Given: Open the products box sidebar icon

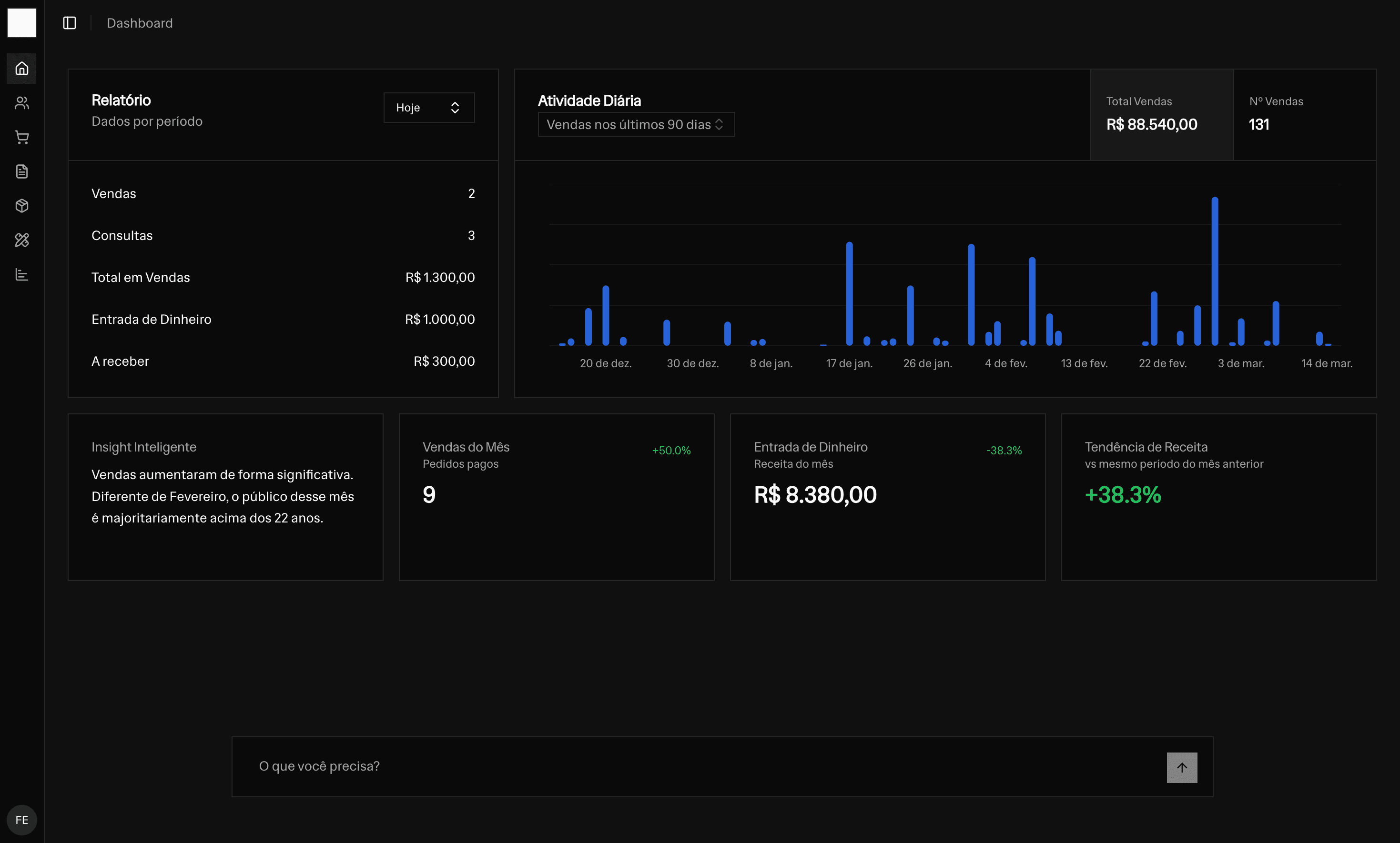Looking at the screenshot, I should 21,206.
